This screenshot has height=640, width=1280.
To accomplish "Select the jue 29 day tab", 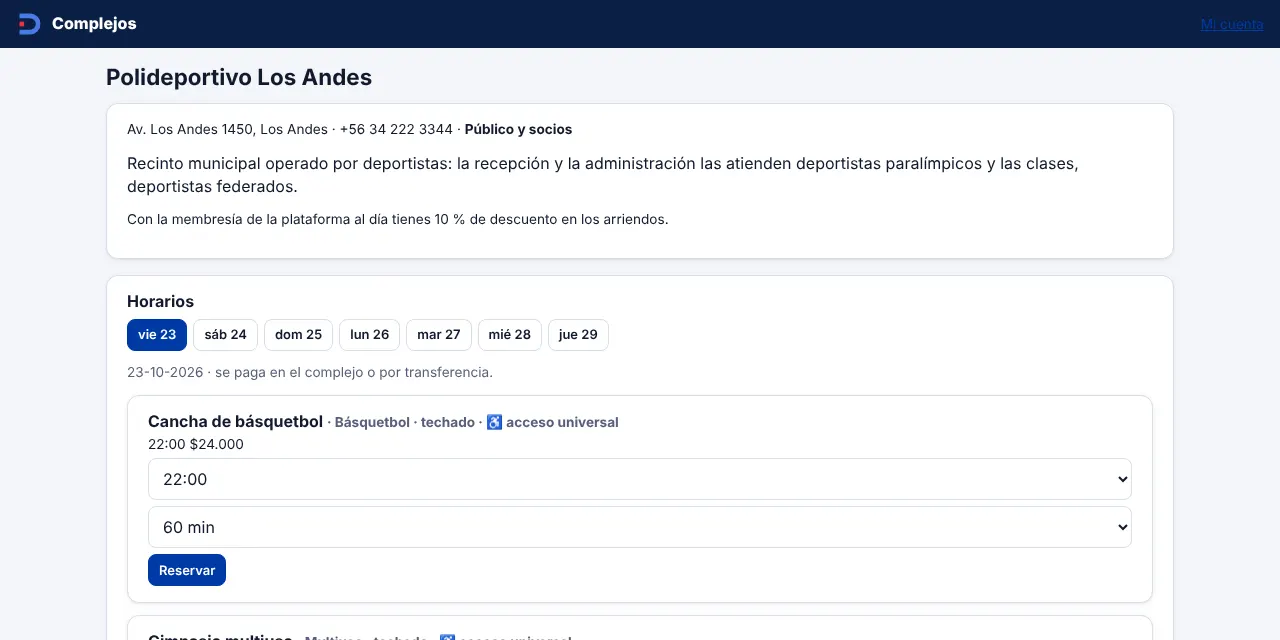I will point(578,335).
